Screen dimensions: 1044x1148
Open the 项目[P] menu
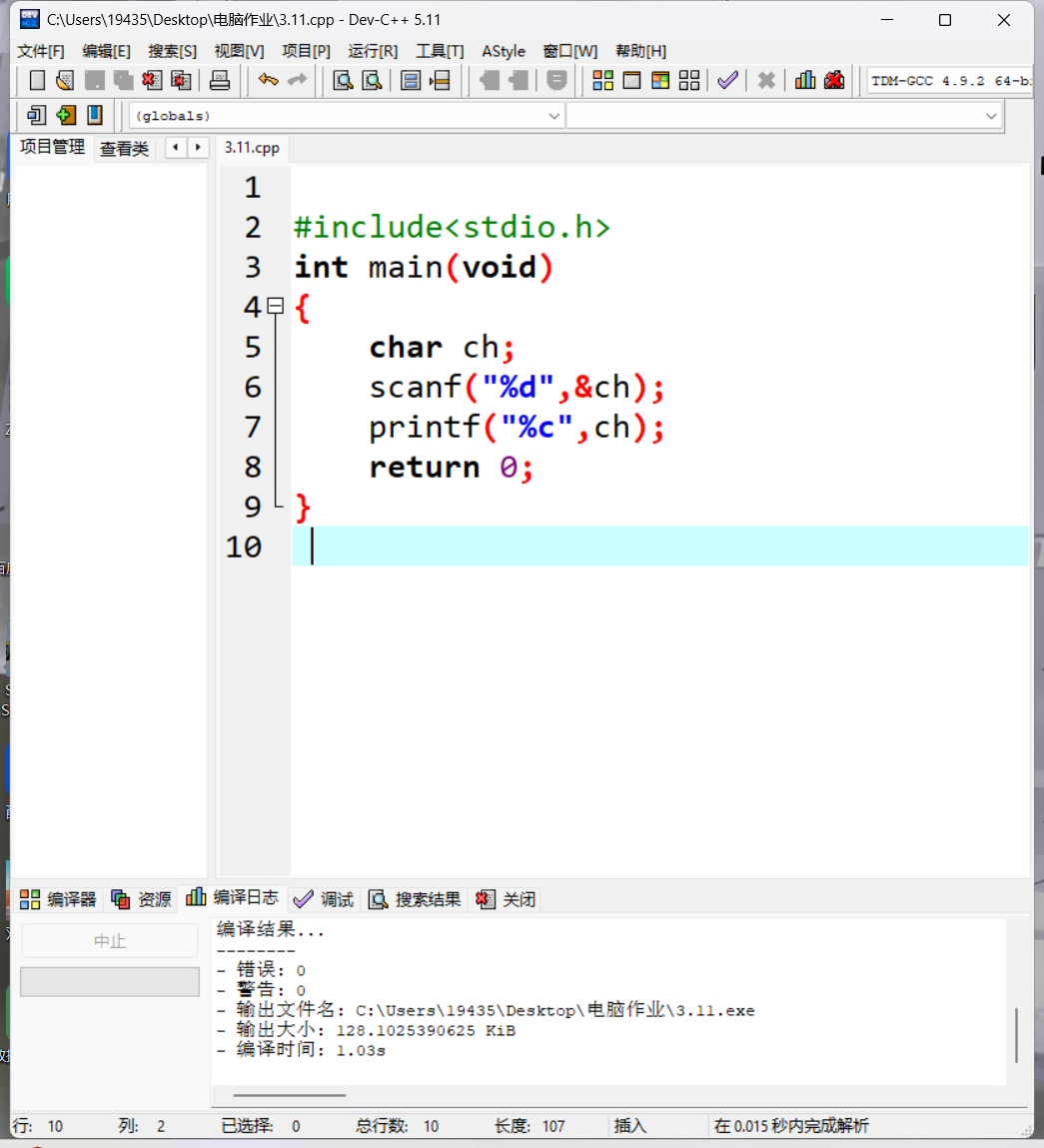pyautogui.click(x=306, y=51)
